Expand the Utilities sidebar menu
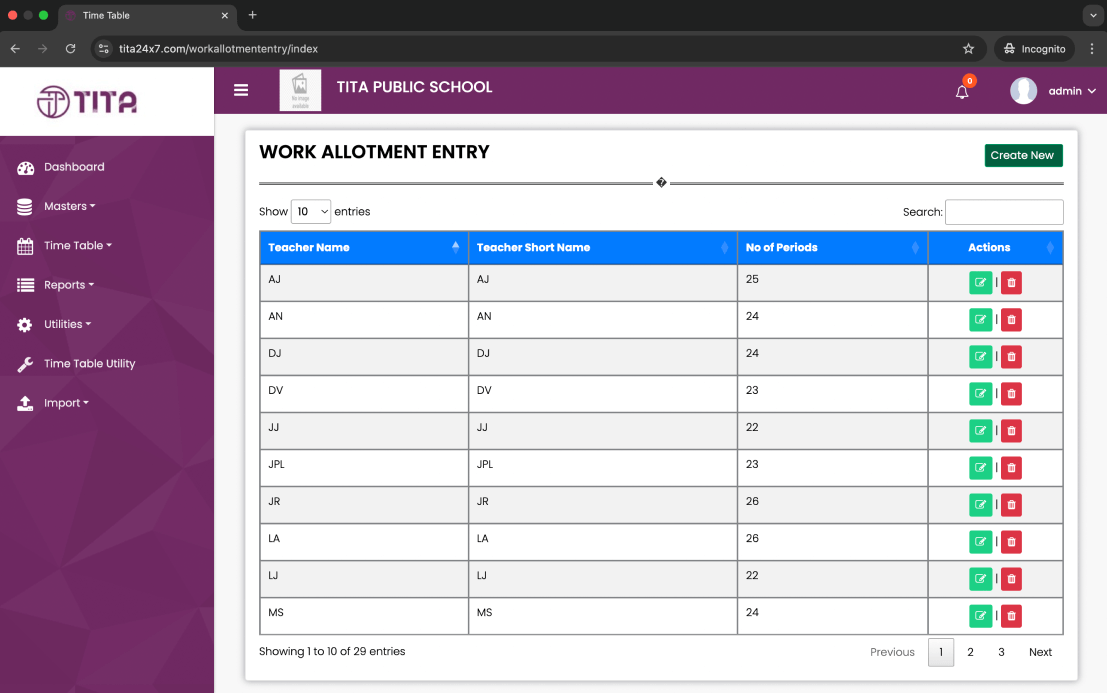This screenshot has height=693, width=1107. pos(67,325)
